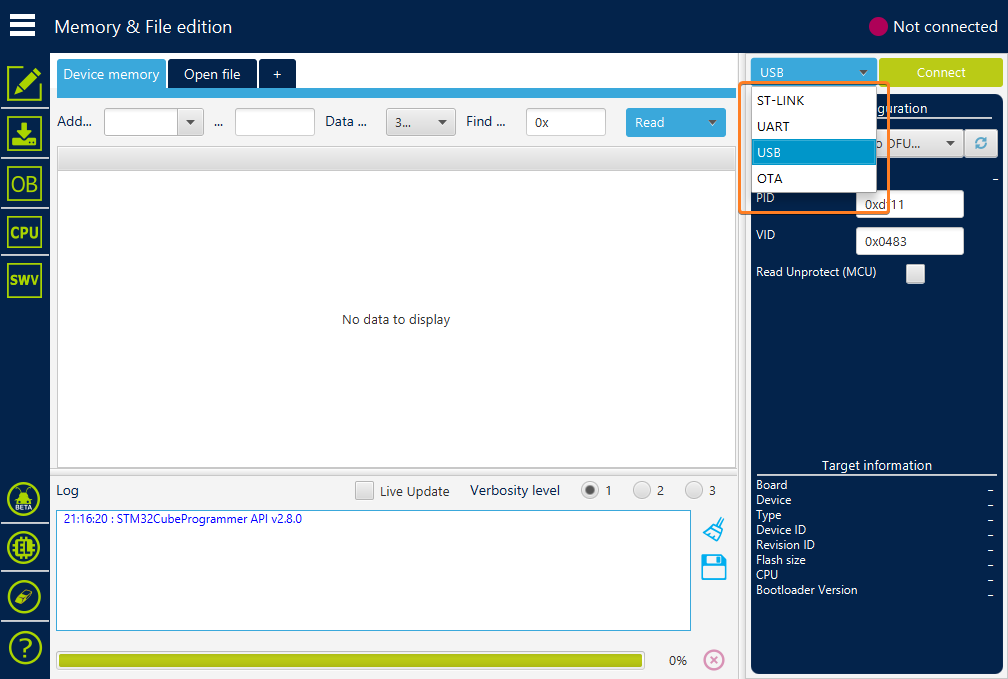Open the USB DFU port dropdown
The width and height of the screenshot is (1008, 679).
click(x=921, y=143)
